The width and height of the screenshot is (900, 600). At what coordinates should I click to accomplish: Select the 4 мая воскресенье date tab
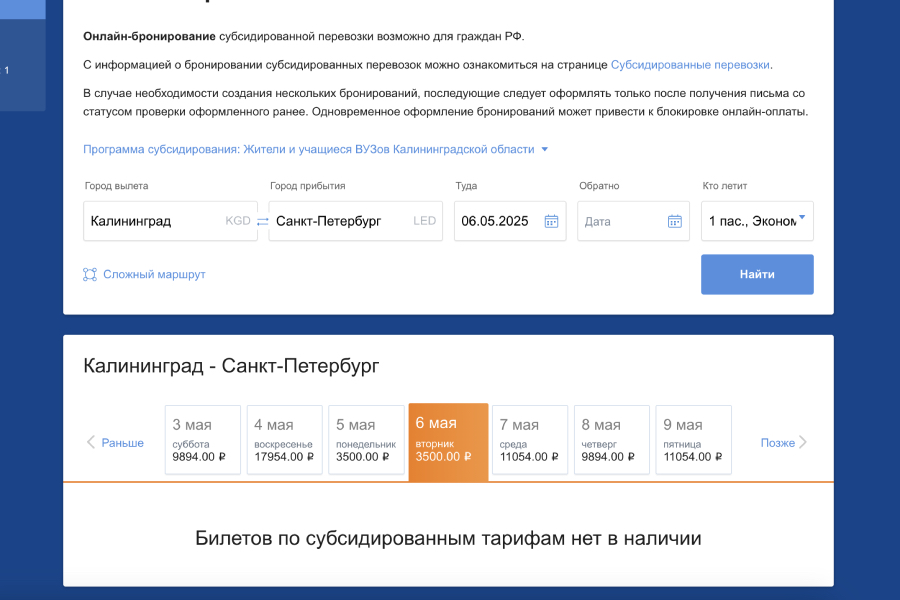point(284,439)
